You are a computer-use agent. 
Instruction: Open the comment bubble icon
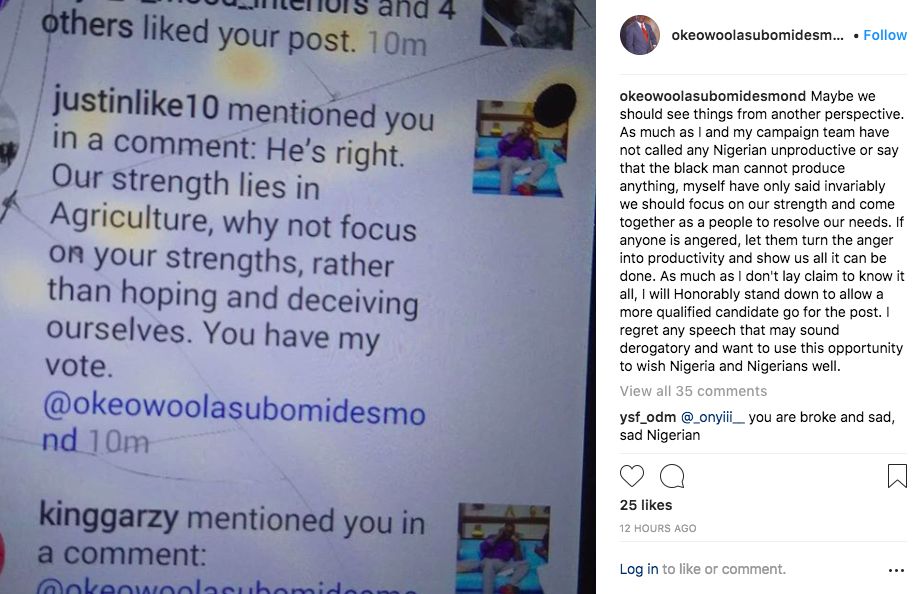click(672, 476)
